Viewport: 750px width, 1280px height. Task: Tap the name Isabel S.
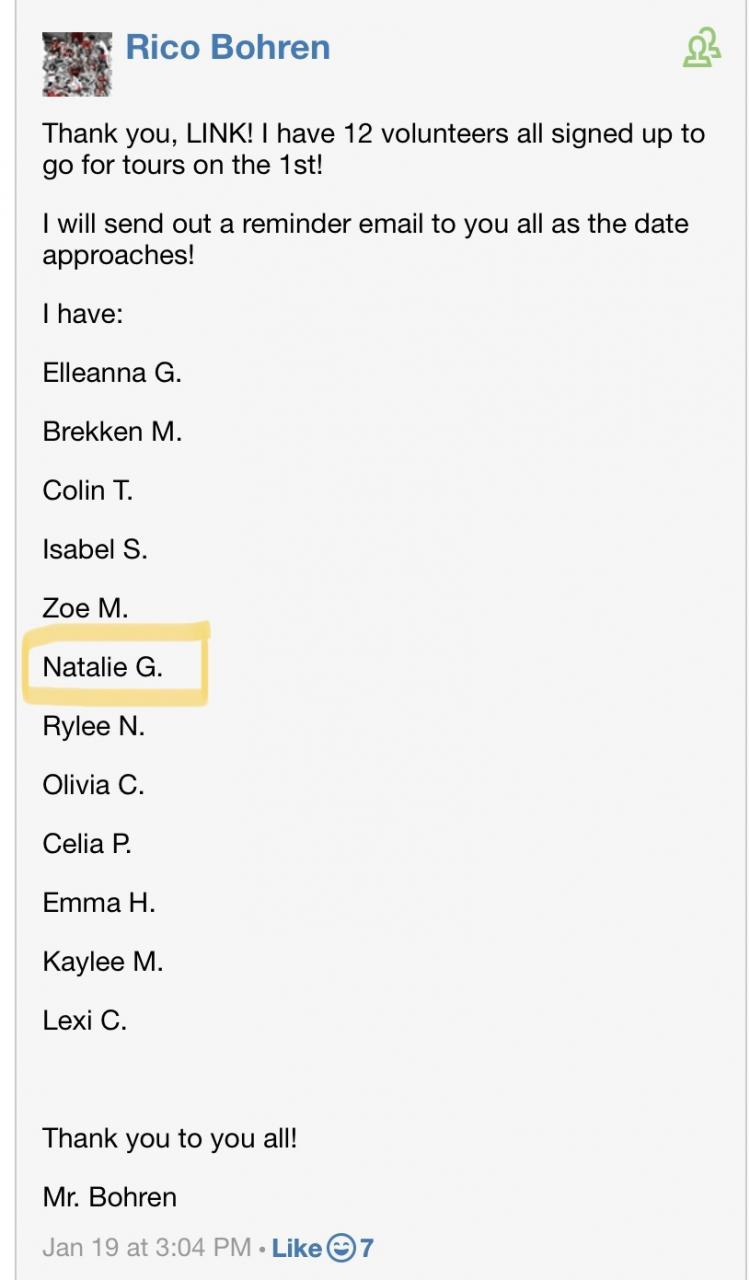tap(95, 549)
